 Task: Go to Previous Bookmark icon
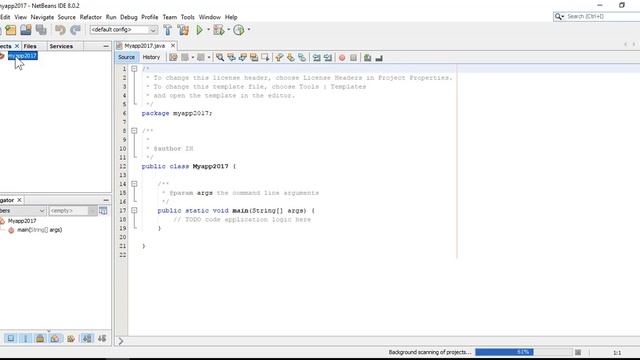click(x=279, y=58)
